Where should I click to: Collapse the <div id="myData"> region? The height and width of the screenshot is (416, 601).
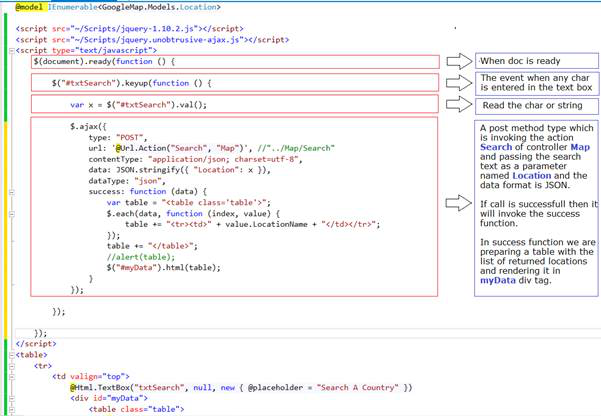tap(11, 399)
